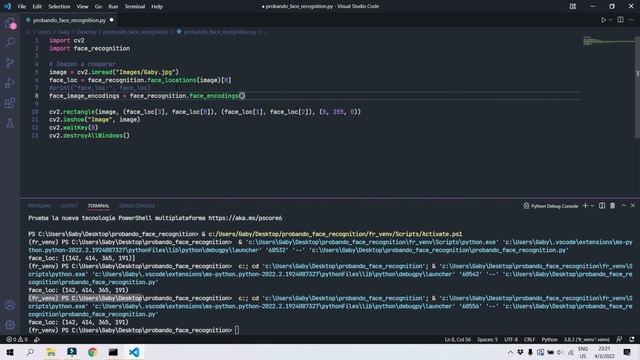Click the Customize Layout icon in title bar
This screenshot has width=640, height=360.
click(x=573, y=7)
